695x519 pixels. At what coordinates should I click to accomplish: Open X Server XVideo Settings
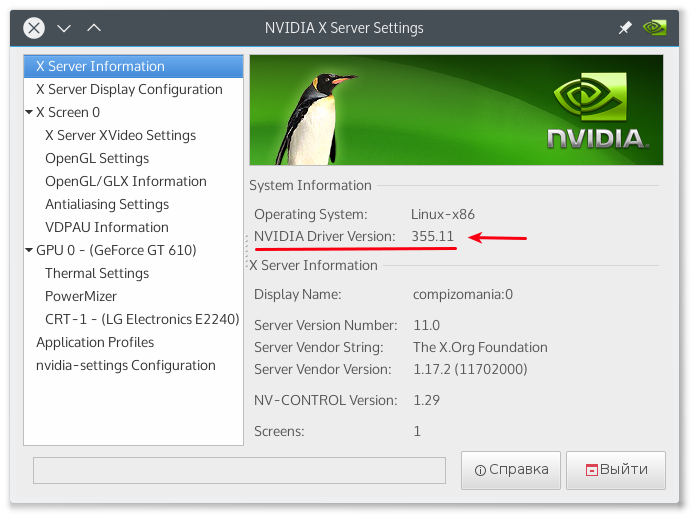point(120,136)
